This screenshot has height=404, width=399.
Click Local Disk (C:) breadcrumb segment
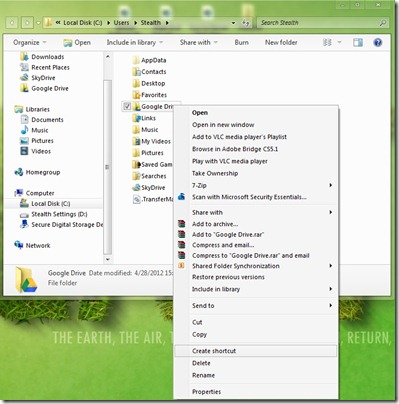[x=83, y=23]
